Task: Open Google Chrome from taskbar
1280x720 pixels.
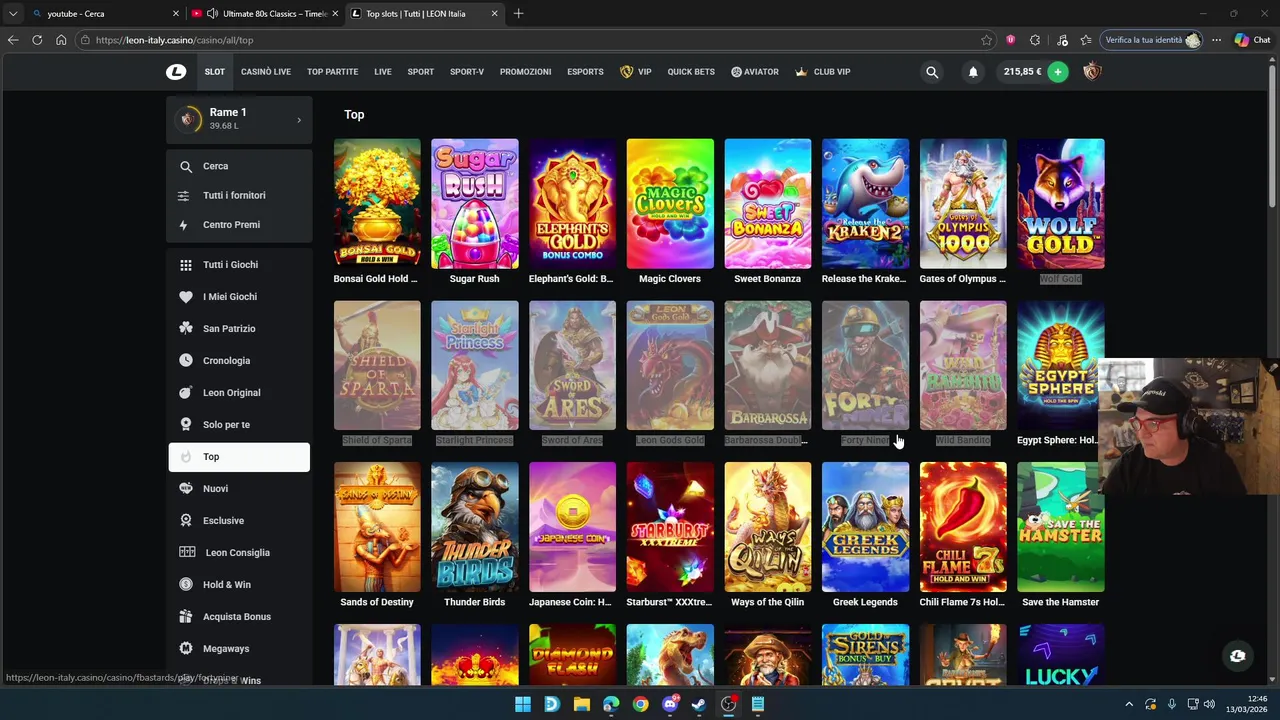Action: coord(640,704)
